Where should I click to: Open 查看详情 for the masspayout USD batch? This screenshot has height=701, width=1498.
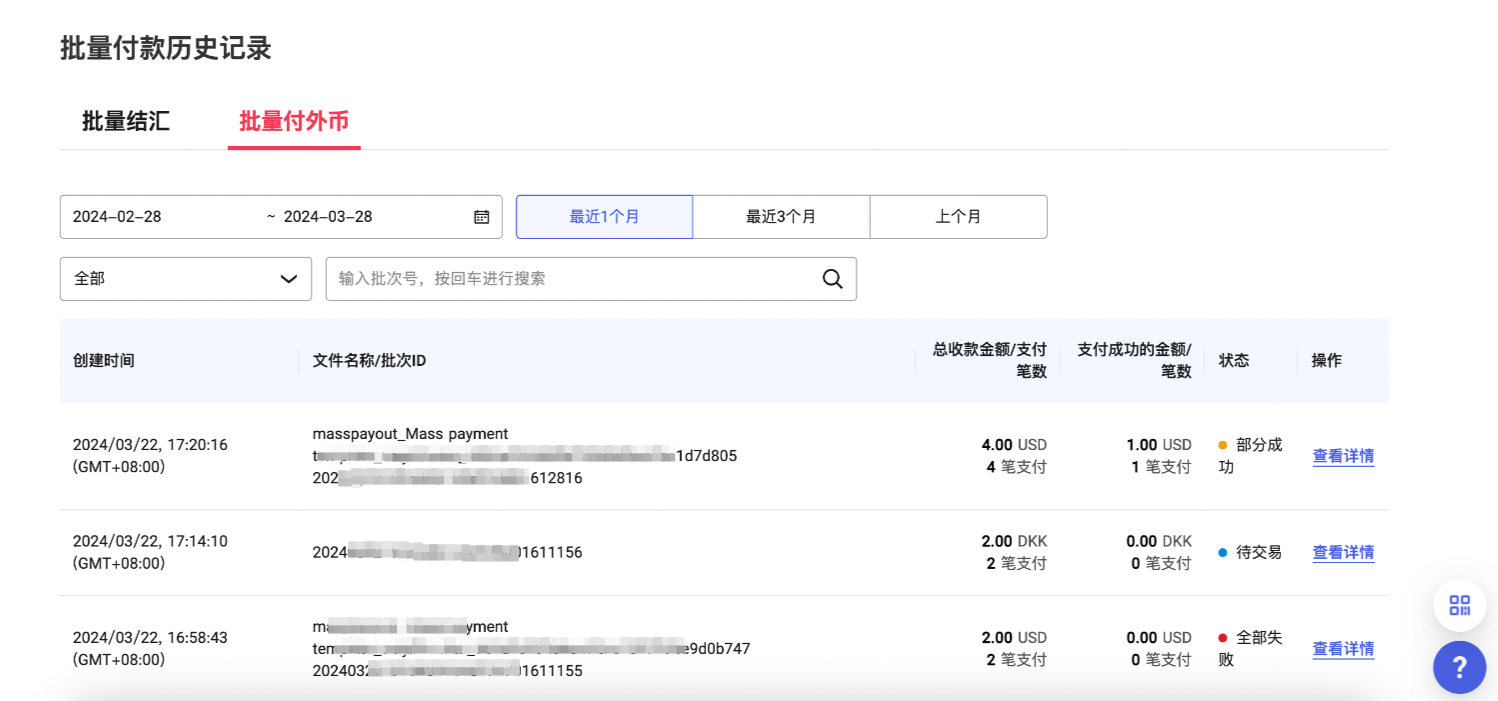[x=1343, y=456]
